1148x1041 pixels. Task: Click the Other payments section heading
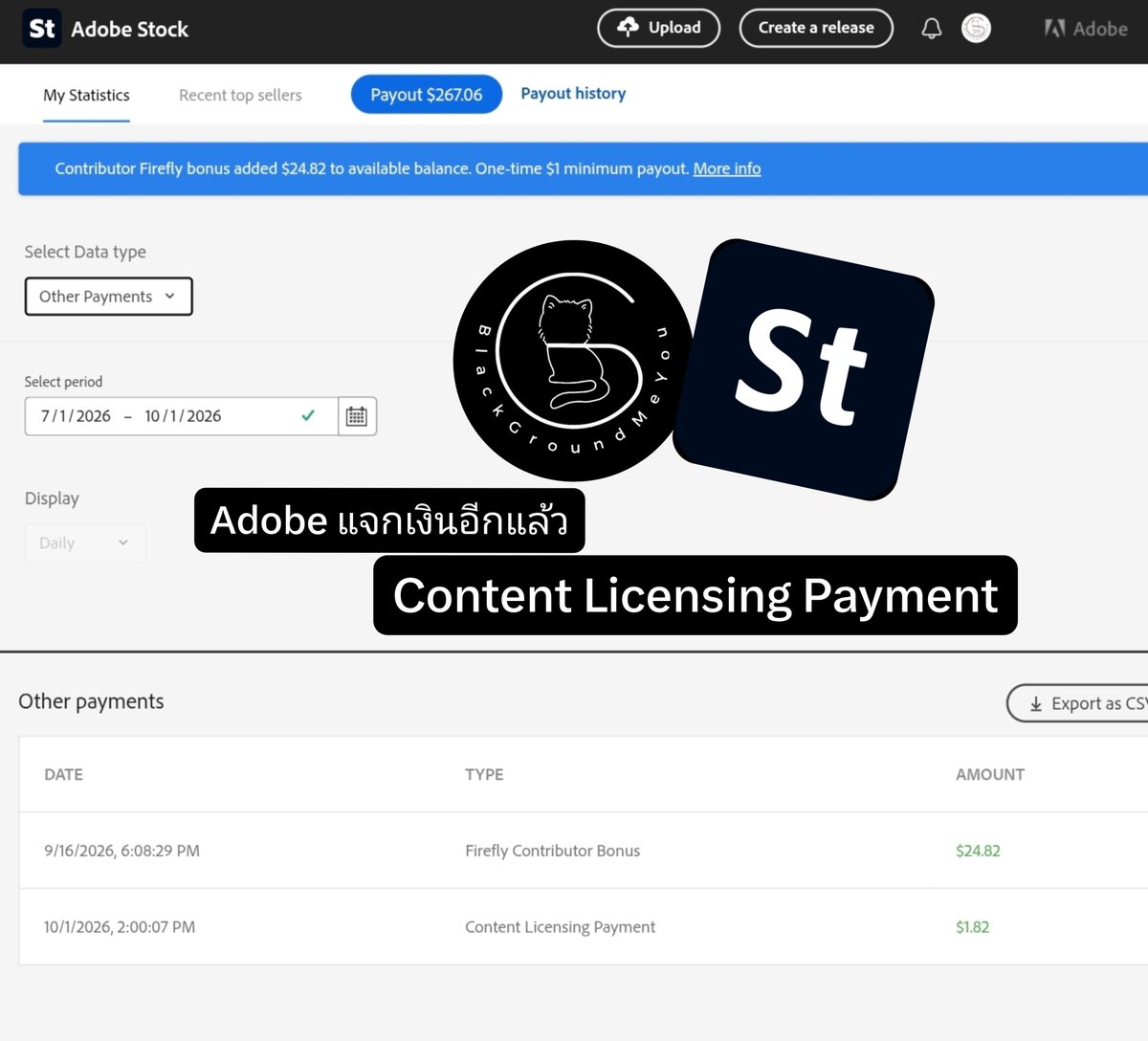[x=91, y=701]
